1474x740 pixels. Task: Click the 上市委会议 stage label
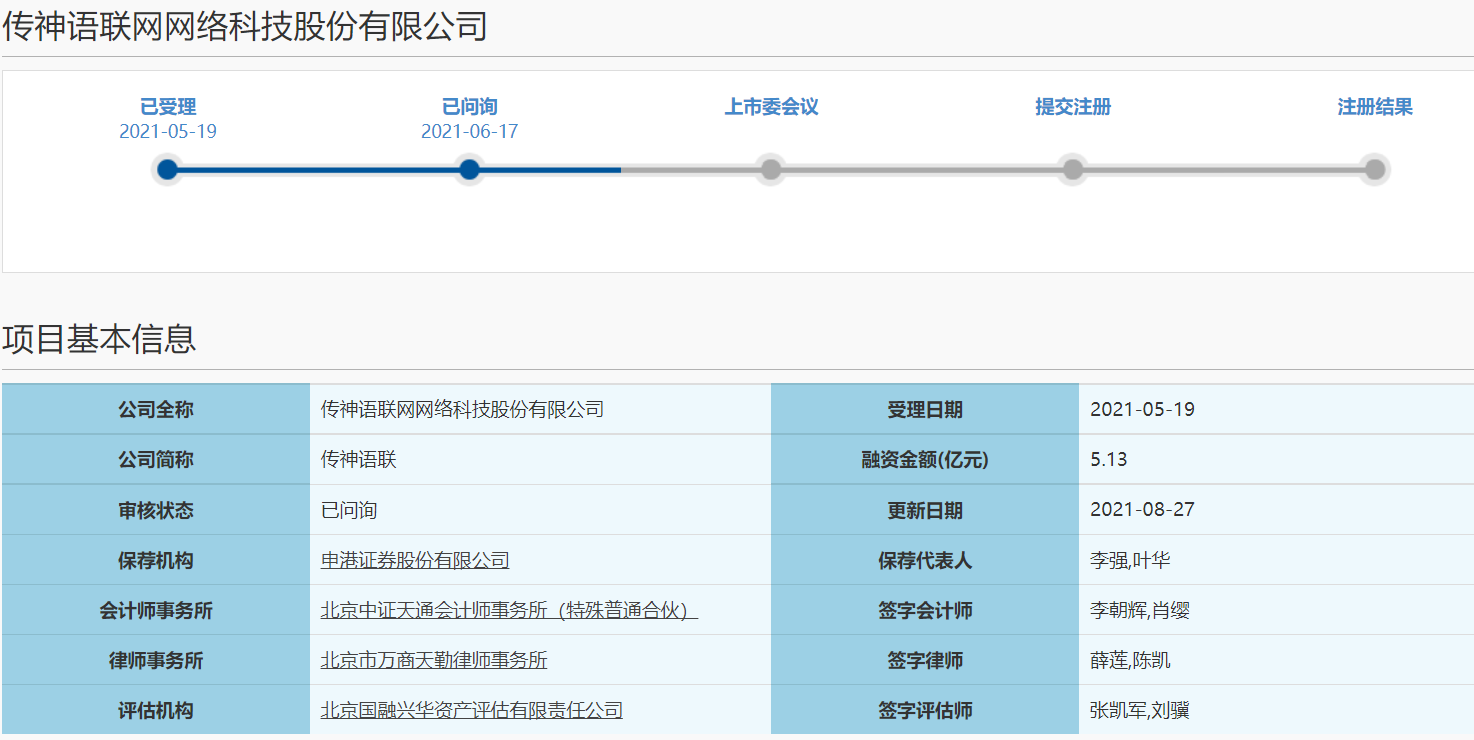pos(771,107)
